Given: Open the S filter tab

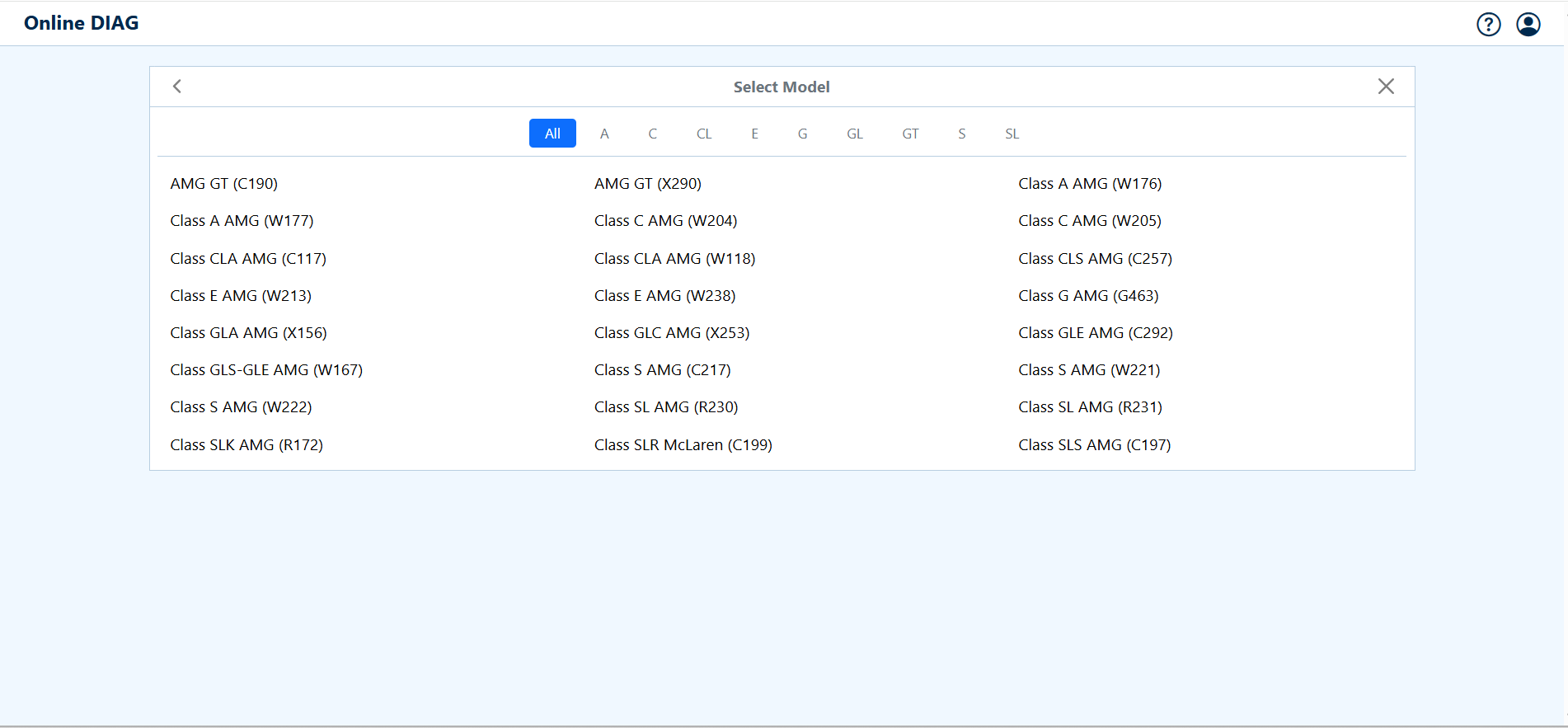Looking at the screenshot, I should click(961, 134).
